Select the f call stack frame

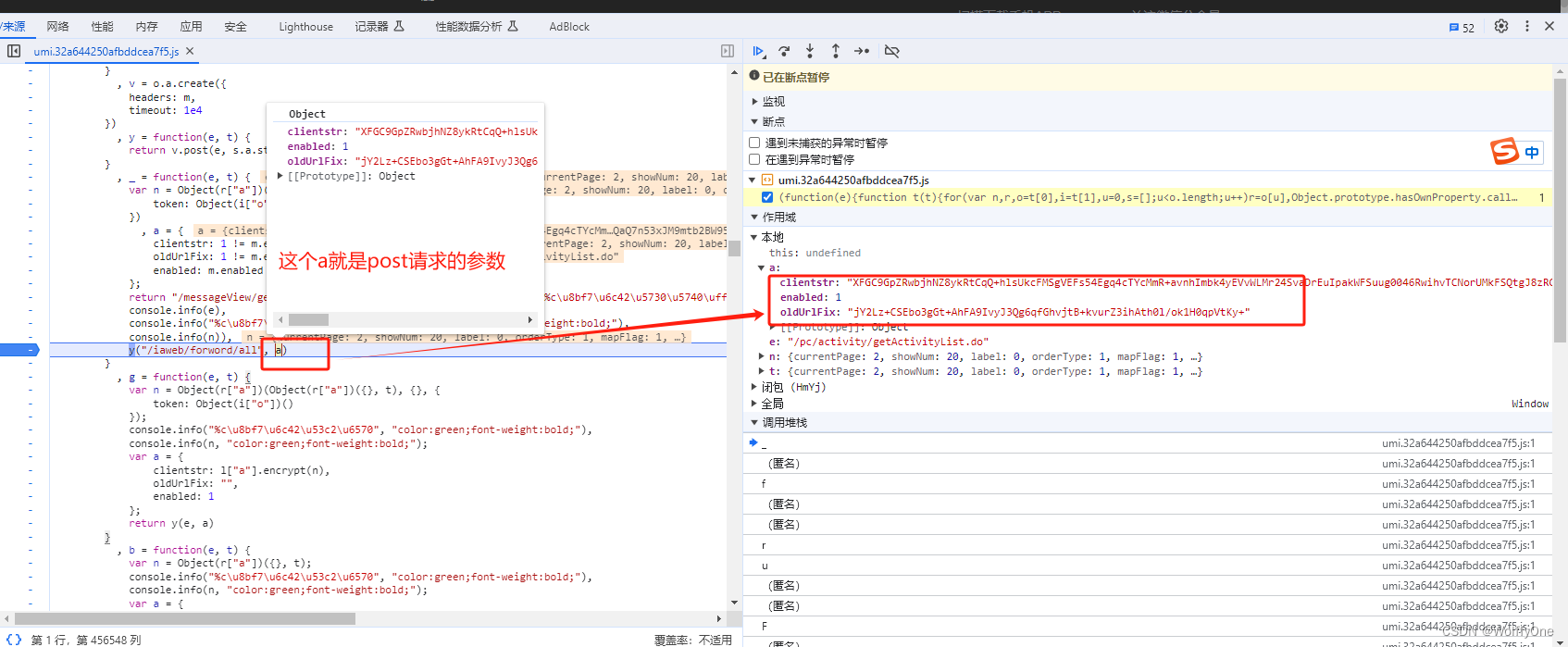click(x=1148, y=483)
